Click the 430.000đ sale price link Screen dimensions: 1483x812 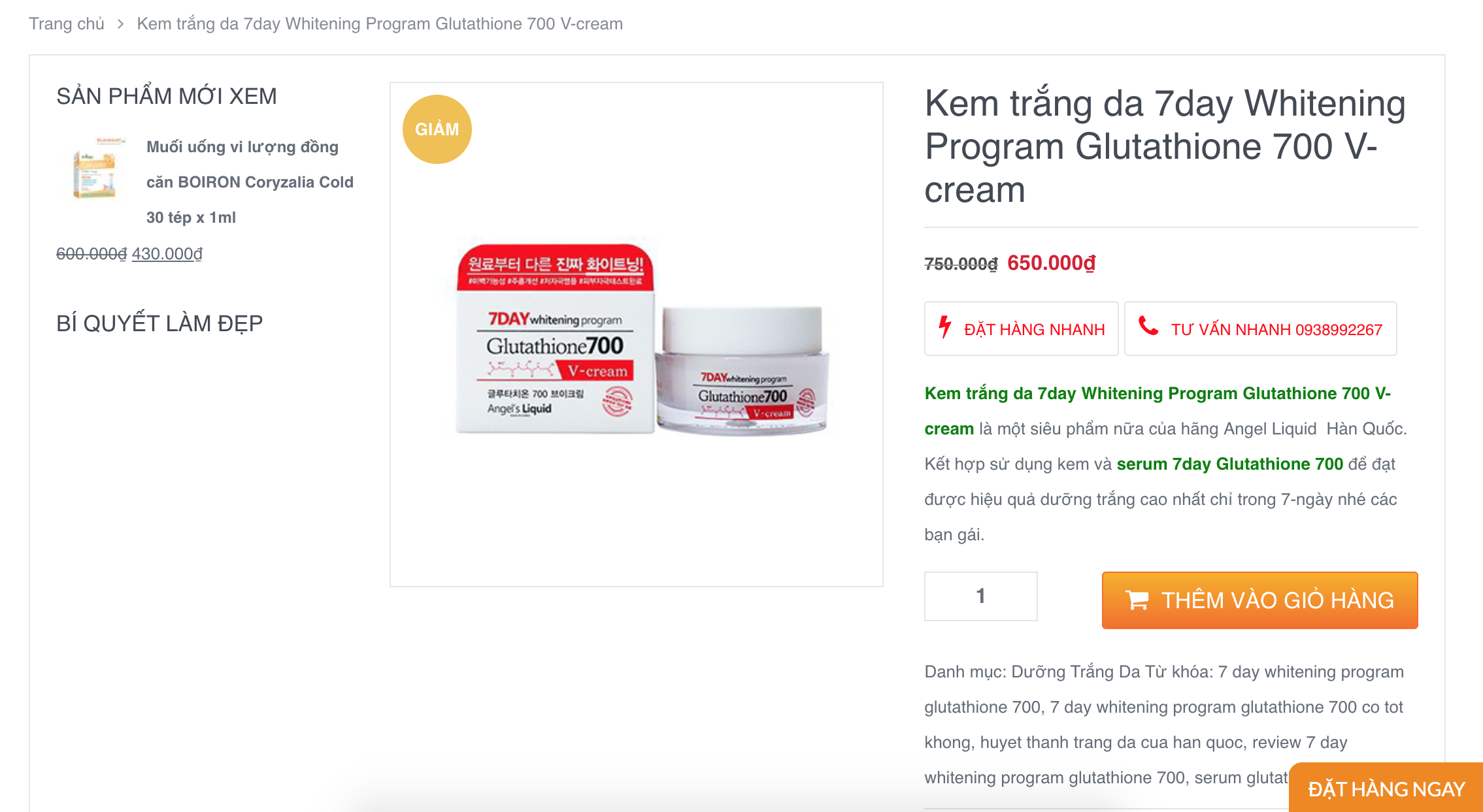click(167, 253)
